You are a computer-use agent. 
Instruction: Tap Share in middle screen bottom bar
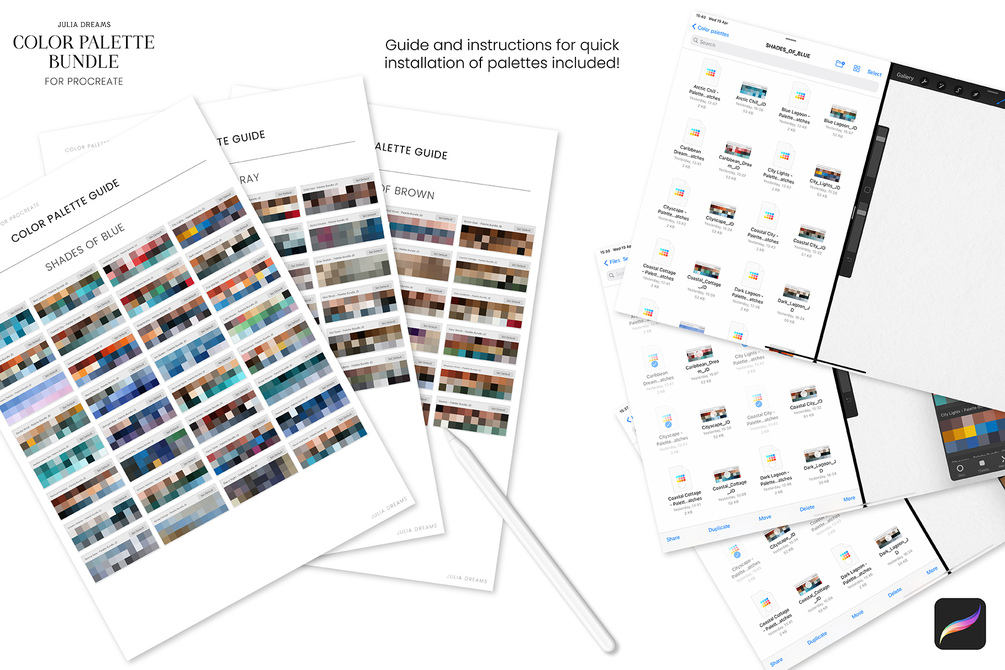tap(673, 538)
